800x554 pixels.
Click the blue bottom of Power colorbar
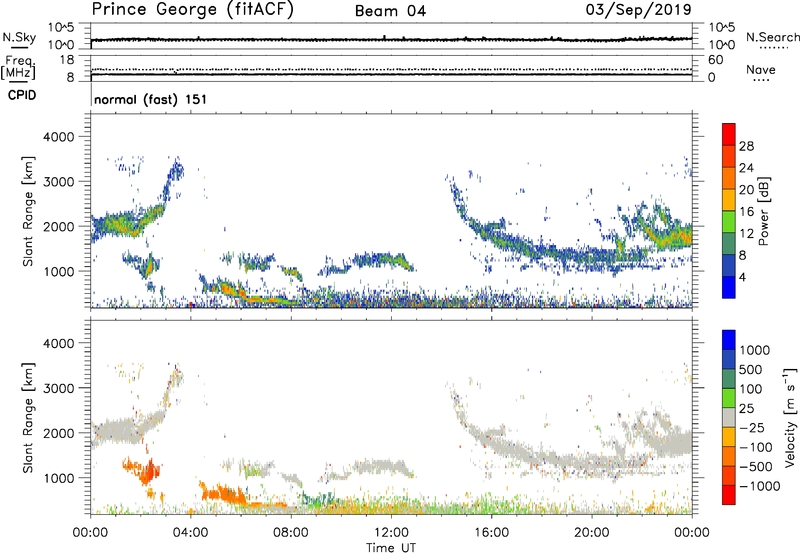click(729, 287)
